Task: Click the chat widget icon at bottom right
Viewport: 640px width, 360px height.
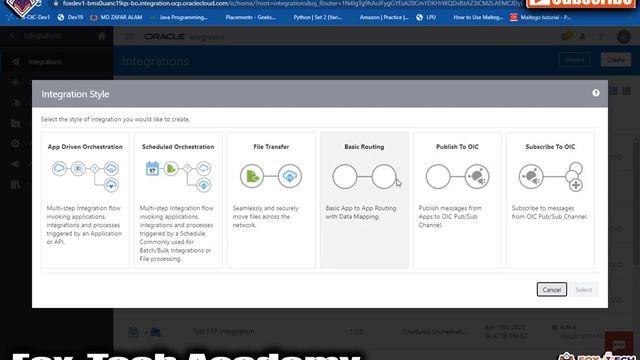Action: pyautogui.click(x=619, y=345)
